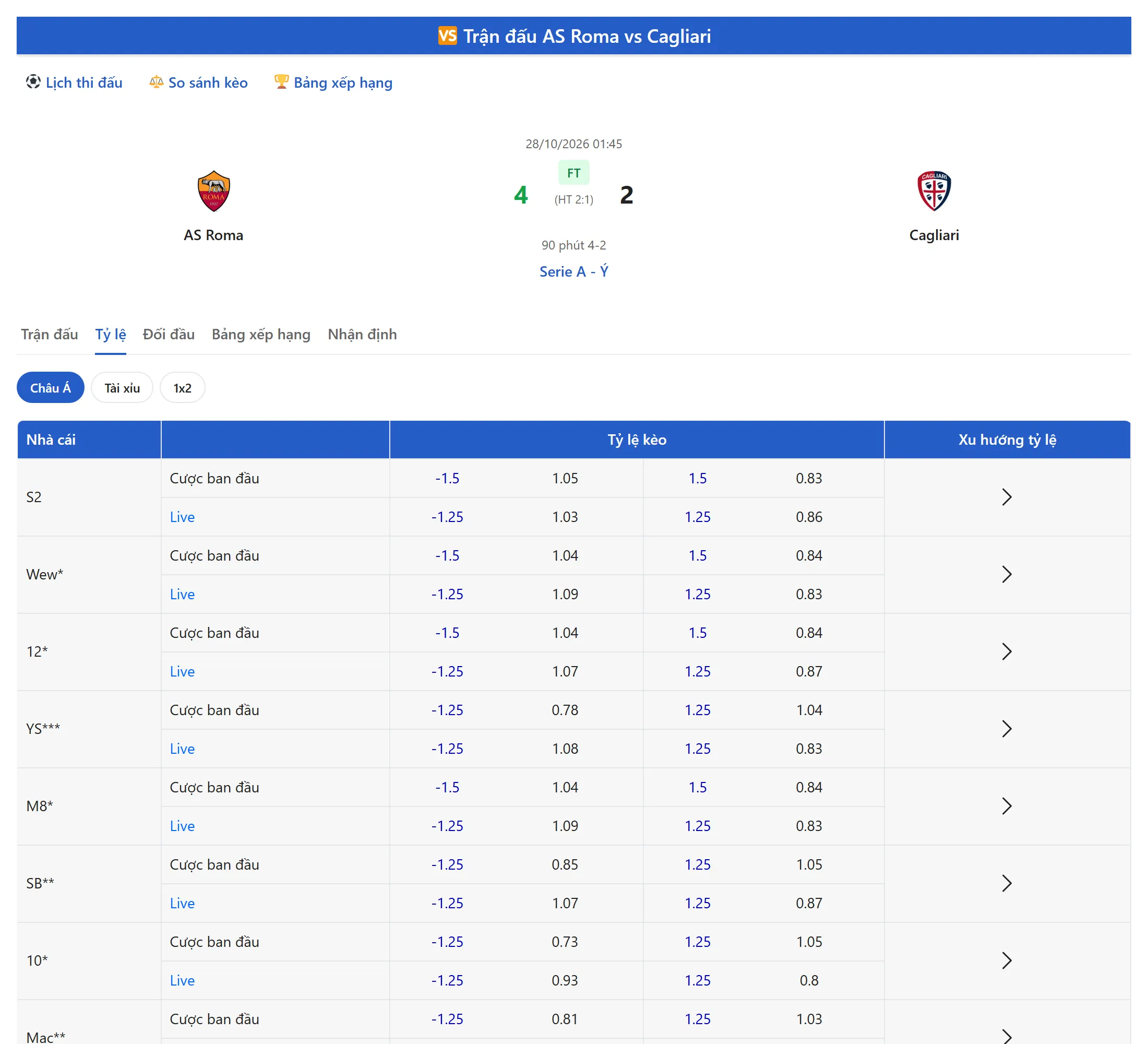Switch to Tài xỉu odds filter
Screen dimensions: 1148x1044
coord(122,388)
